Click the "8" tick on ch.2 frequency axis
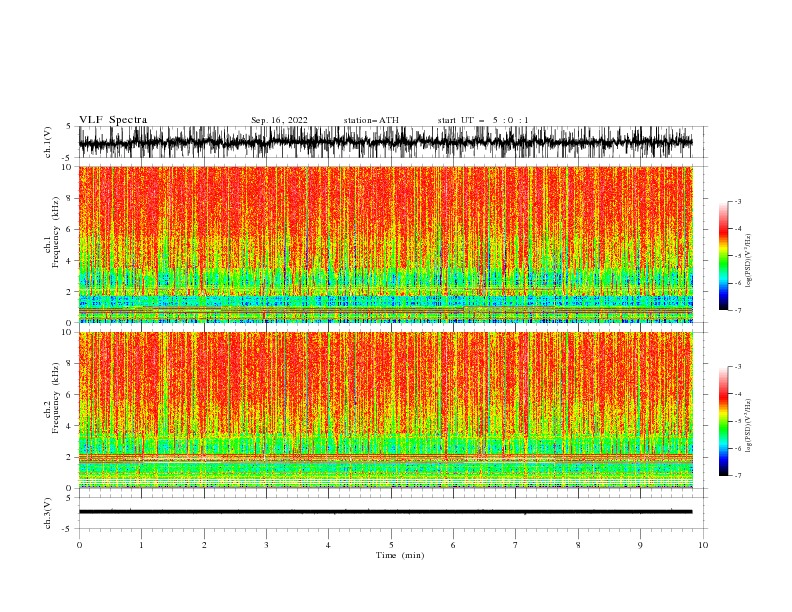Screen dimensions: 792x612 [69, 364]
